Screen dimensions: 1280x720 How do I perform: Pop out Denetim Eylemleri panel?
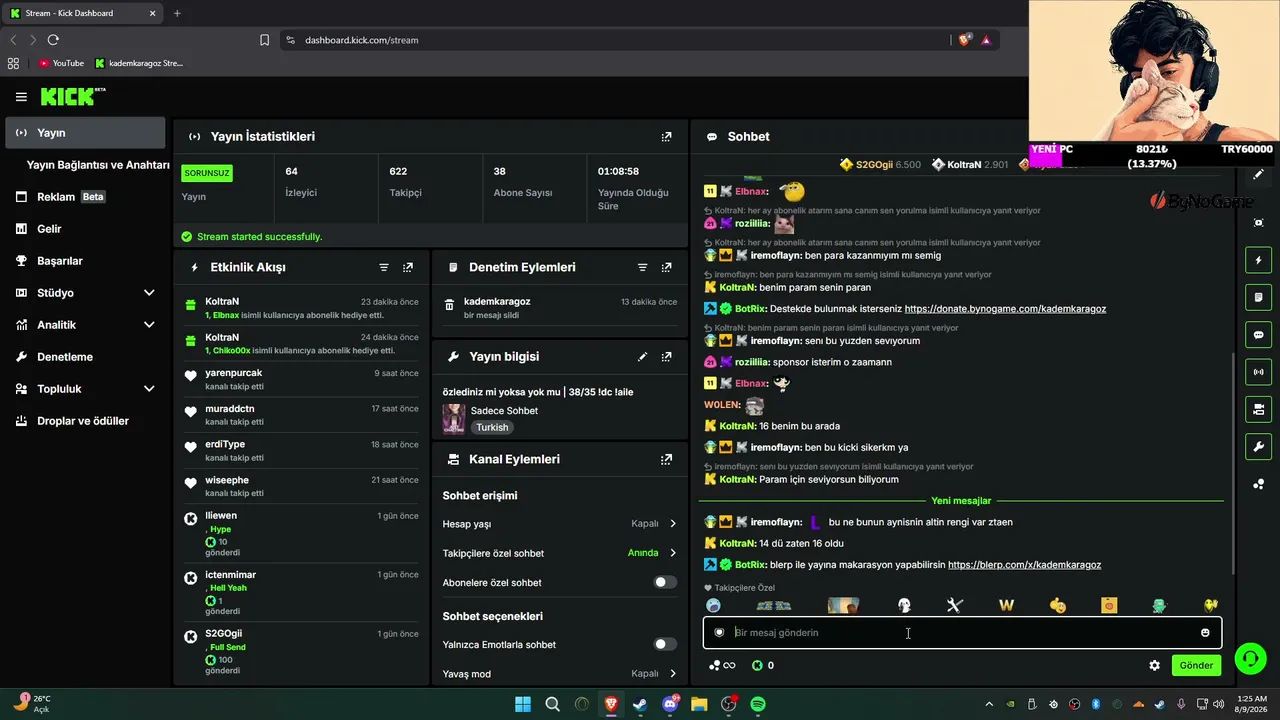tap(667, 268)
